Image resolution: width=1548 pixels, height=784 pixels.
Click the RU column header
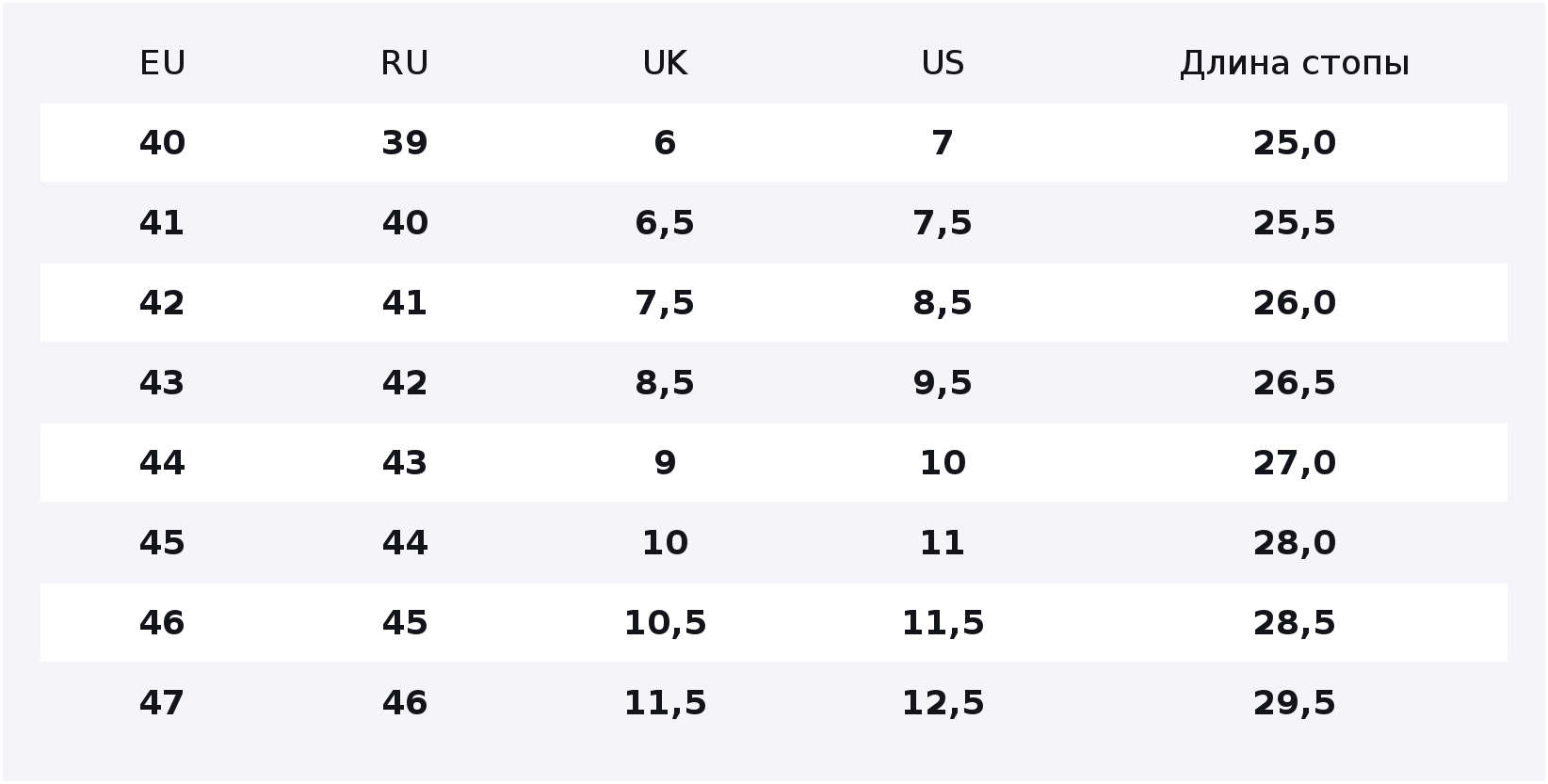(405, 63)
